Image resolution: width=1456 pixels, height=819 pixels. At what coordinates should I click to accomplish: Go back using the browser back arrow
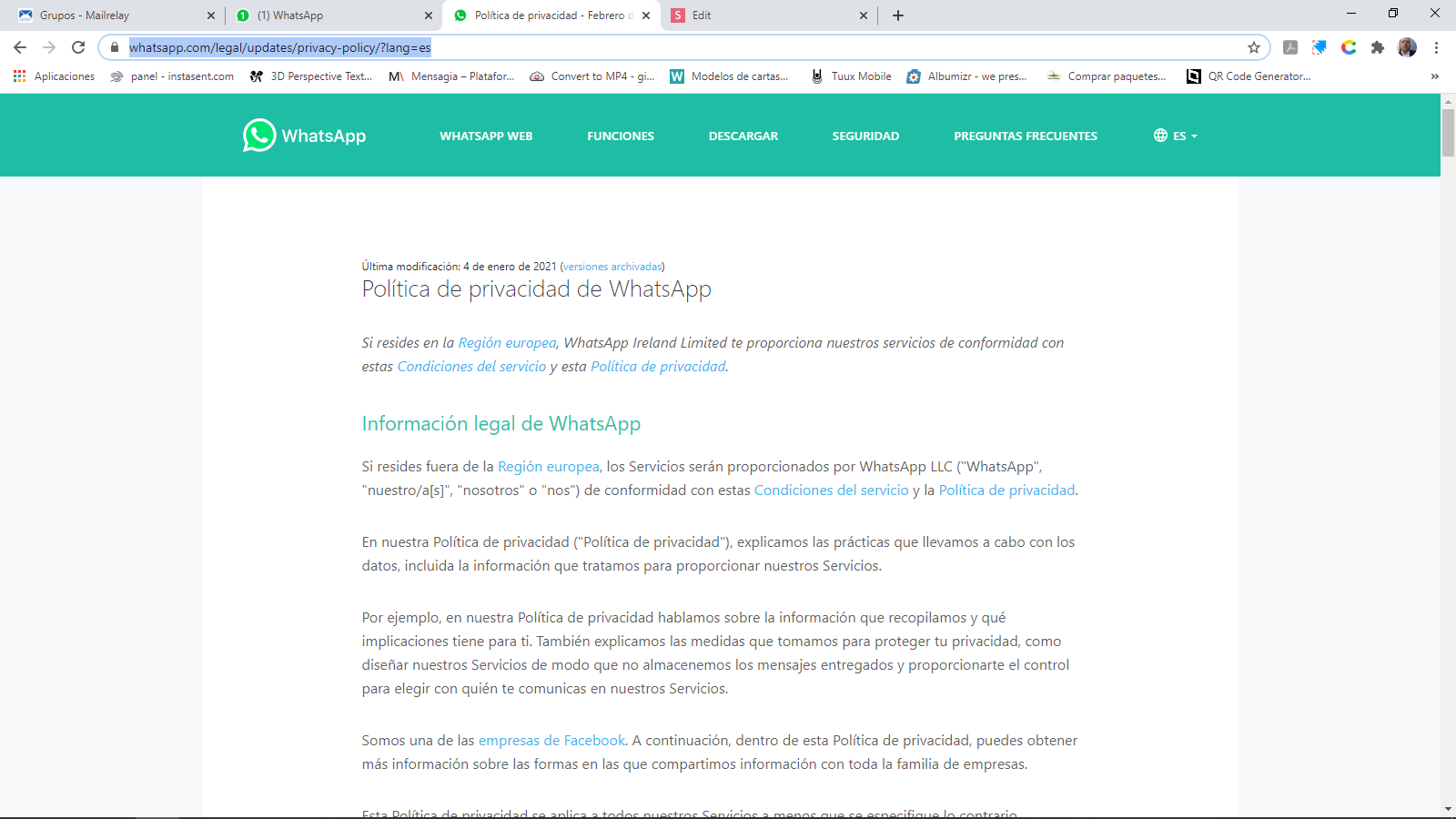click(x=20, y=47)
